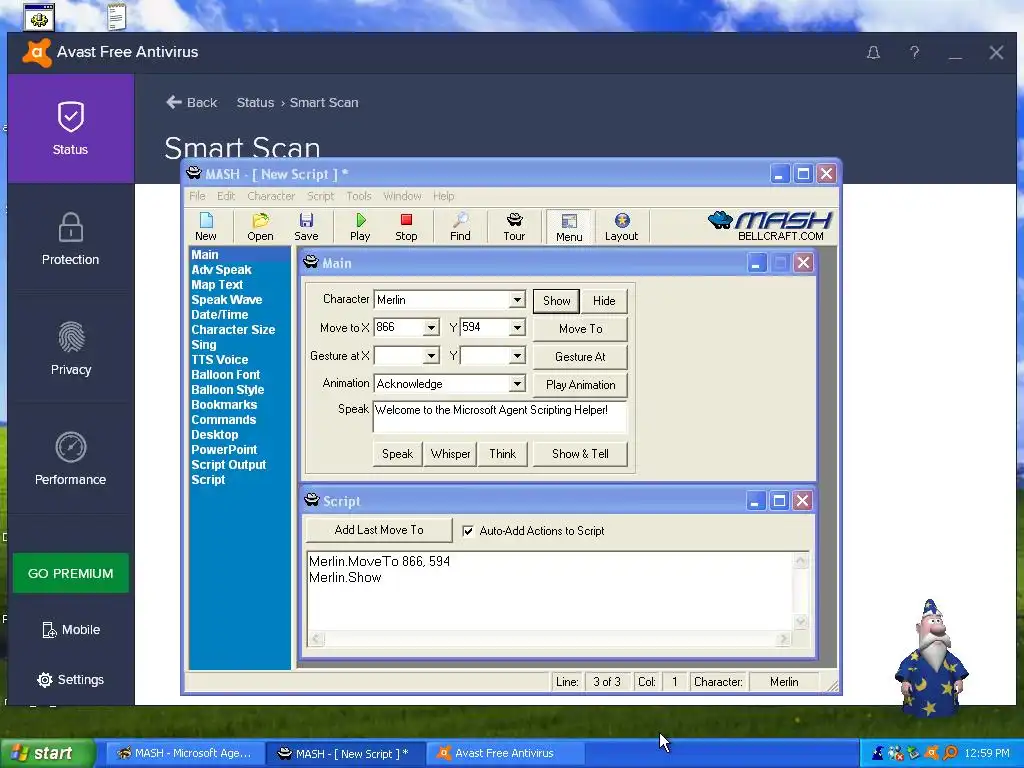Halt playback with the Stop icon

[x=406, y=227]
